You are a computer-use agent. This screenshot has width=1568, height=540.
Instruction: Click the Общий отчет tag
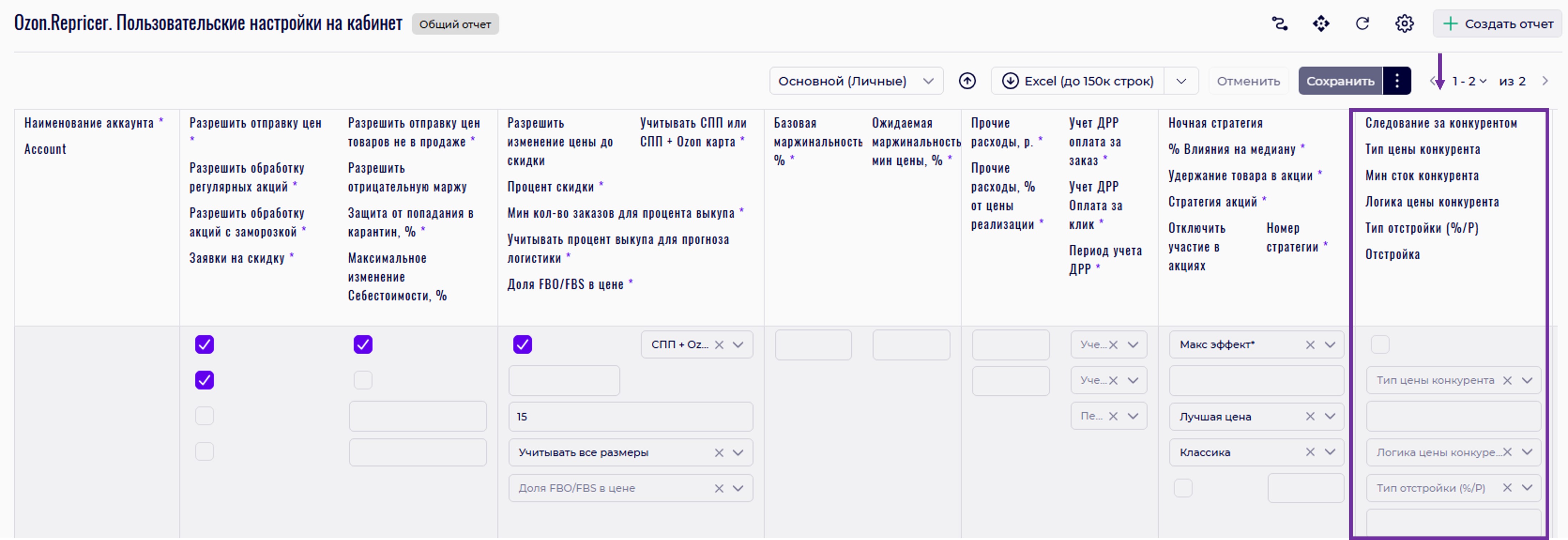click(455, 24)
